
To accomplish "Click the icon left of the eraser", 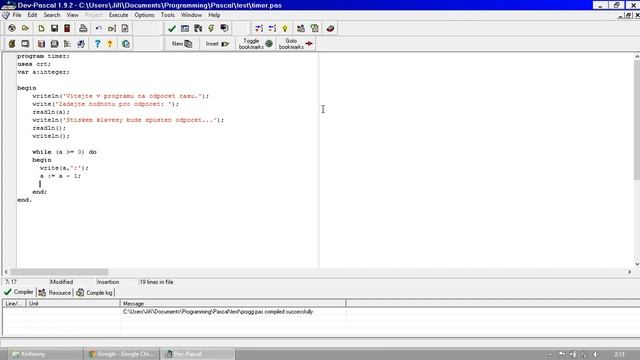I will 315,28.
